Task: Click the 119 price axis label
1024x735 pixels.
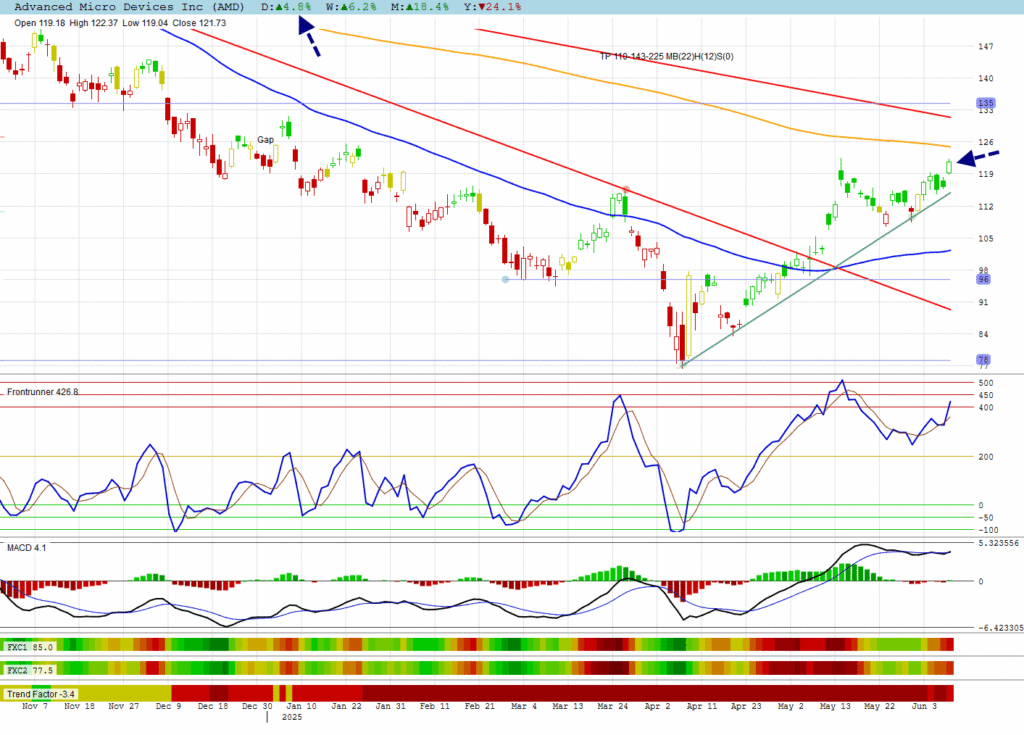Action: [x=985, y=174]
